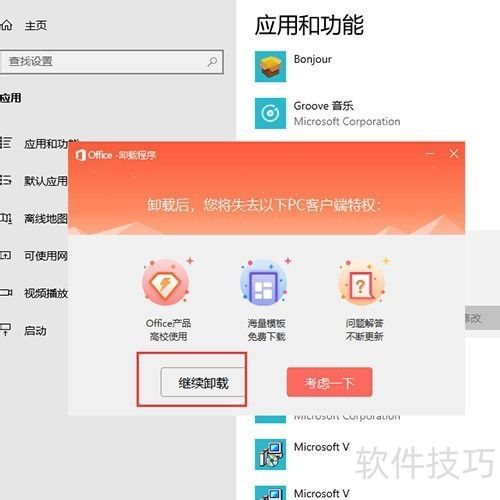This screenshot has height=500, width=500.
Task: Minimize the Office uninstall dialog
Action: tap(430, 154)
